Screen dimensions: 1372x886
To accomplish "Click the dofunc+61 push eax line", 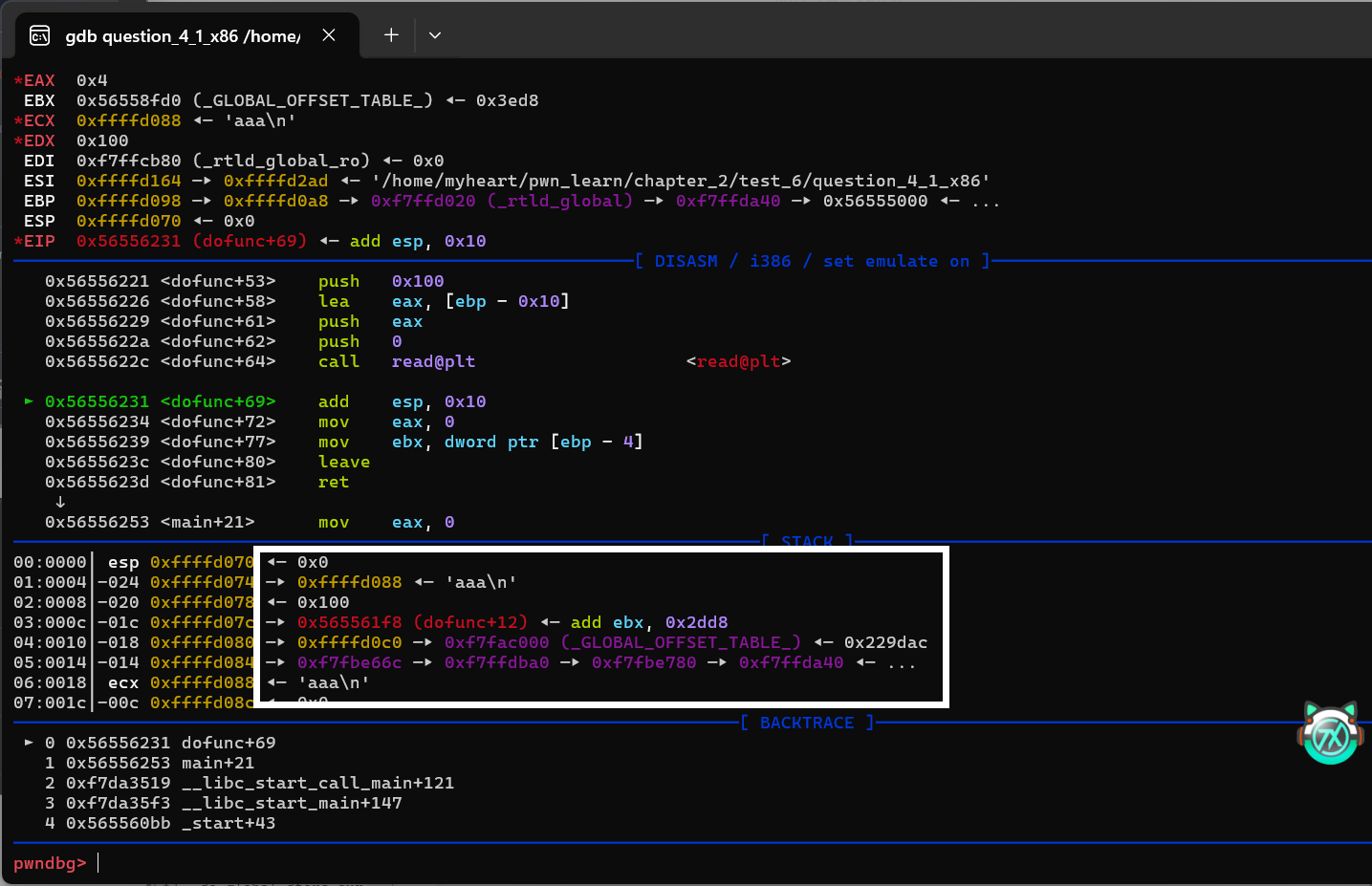I will [233, 321].
